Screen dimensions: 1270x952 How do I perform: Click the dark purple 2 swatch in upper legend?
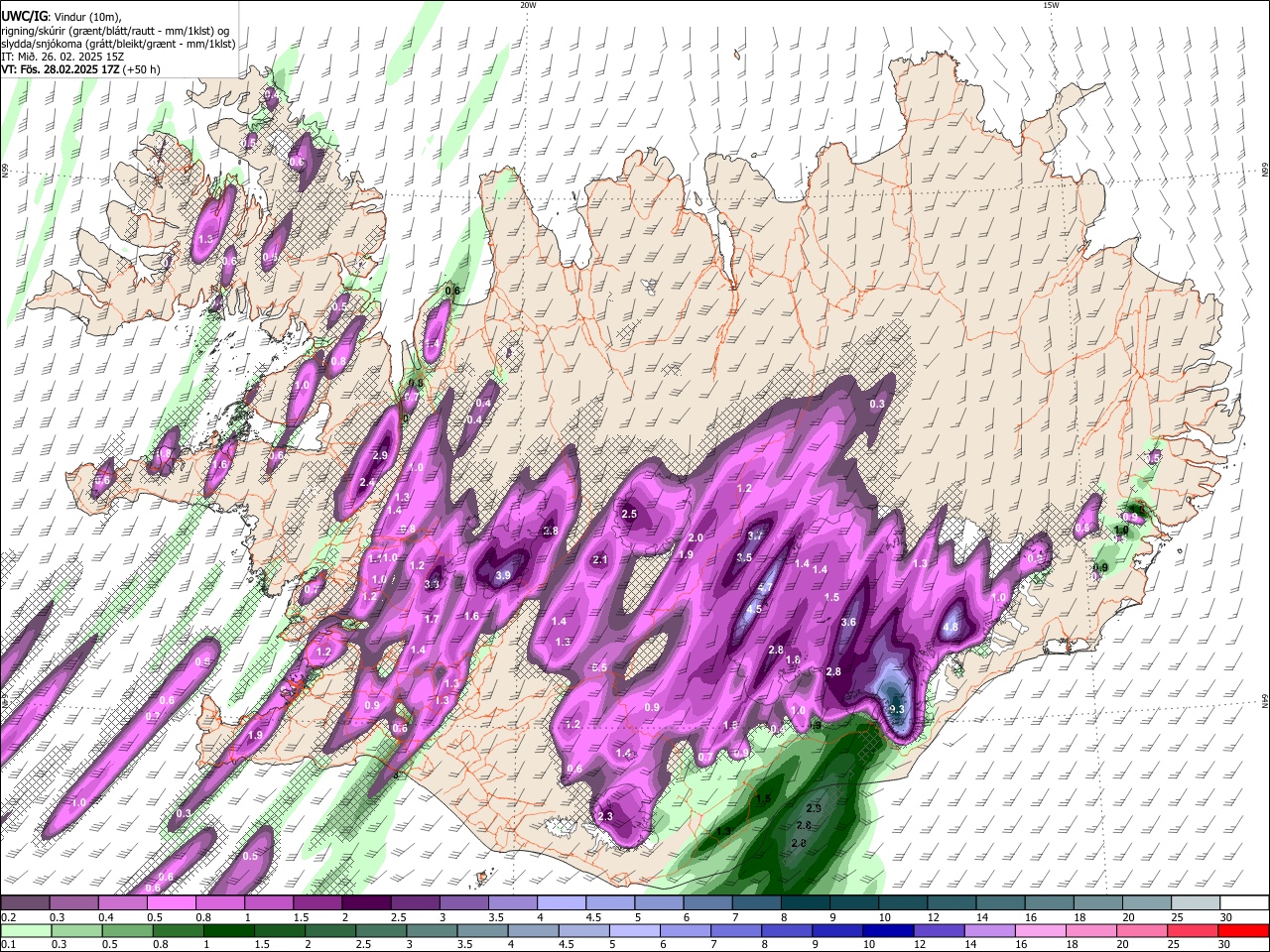click(x=365, y=903)
